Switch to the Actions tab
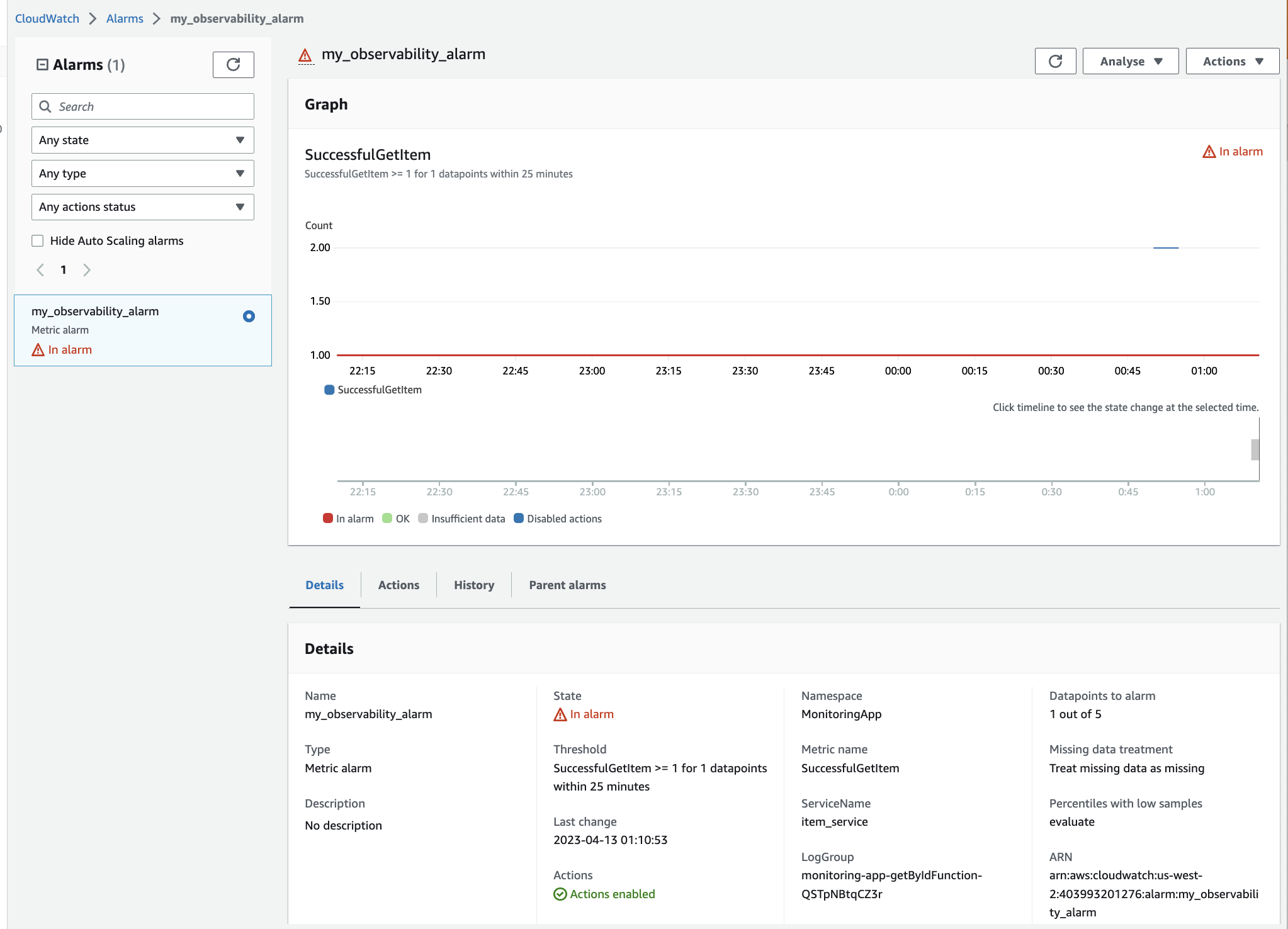Screen dimensions: 1288x929 coord(398,585)
